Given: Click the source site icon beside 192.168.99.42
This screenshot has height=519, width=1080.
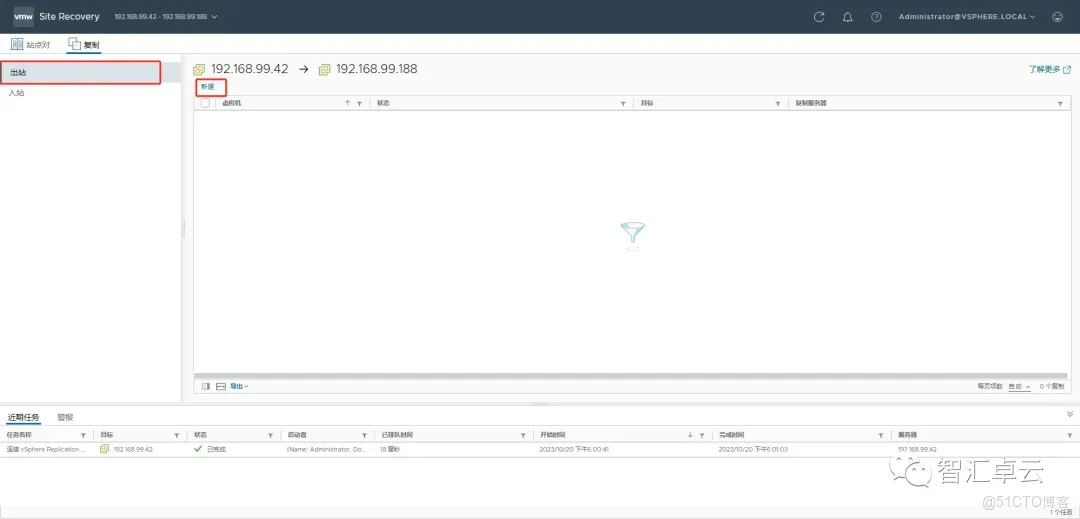Looking at the screenshot, I should 200,70.
